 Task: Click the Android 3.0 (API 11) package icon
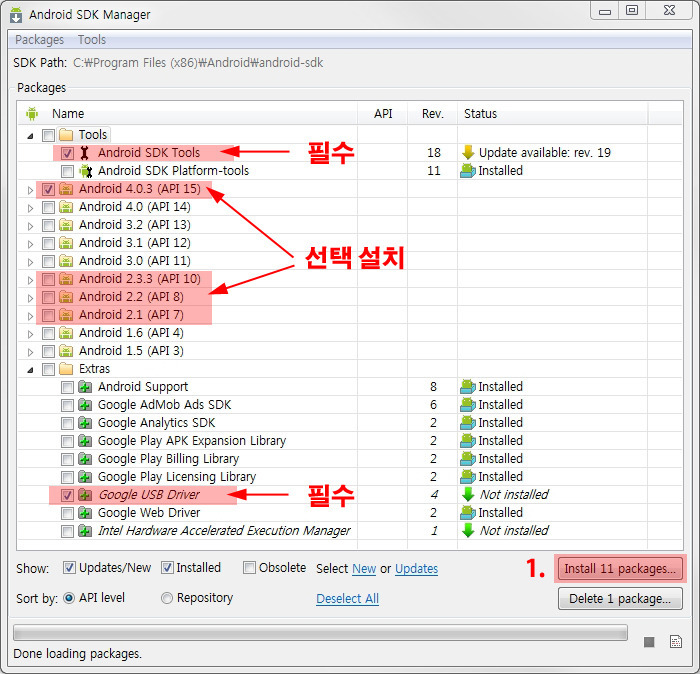point(66,261)
